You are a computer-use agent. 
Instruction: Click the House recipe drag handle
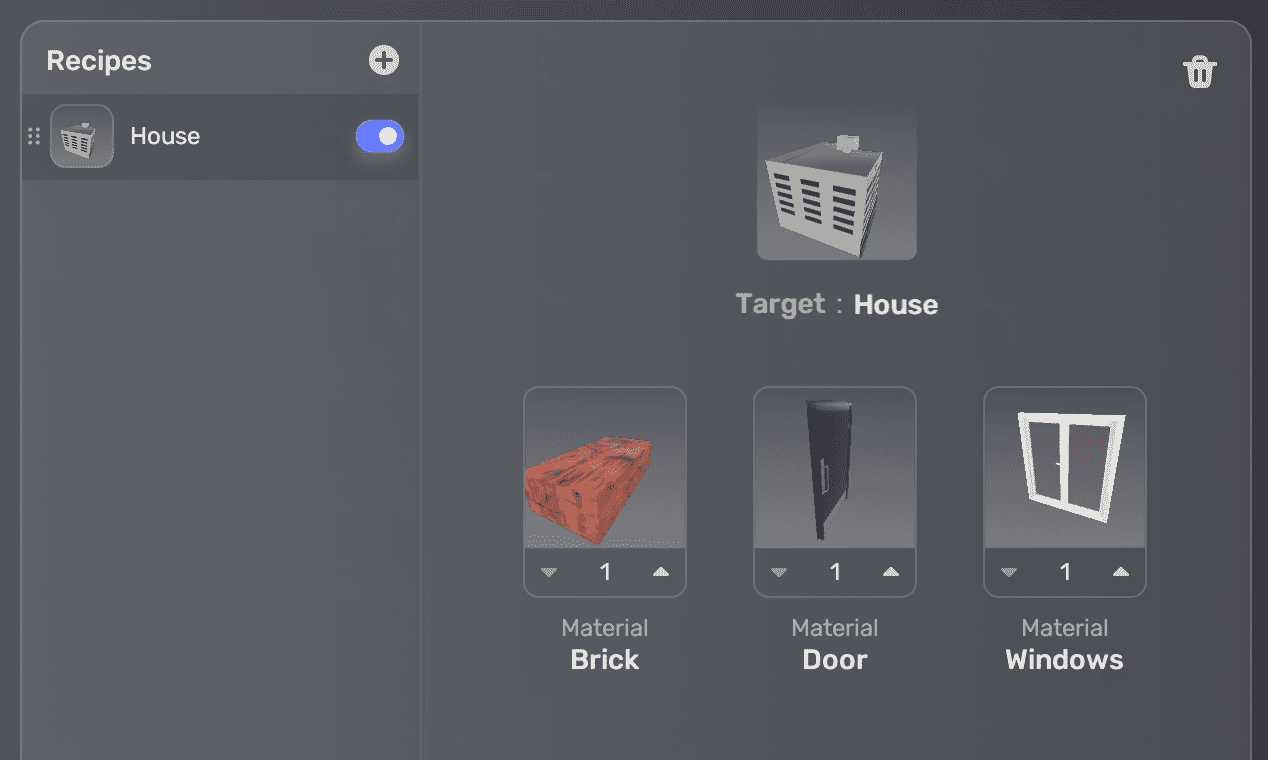coord(33,136)
